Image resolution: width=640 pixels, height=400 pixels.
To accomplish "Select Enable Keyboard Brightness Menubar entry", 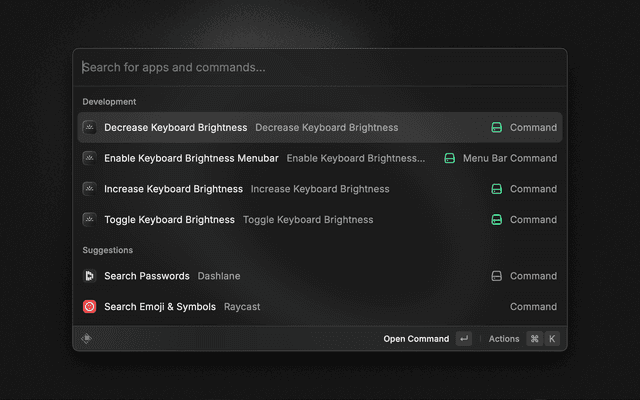I will point(193,158).
